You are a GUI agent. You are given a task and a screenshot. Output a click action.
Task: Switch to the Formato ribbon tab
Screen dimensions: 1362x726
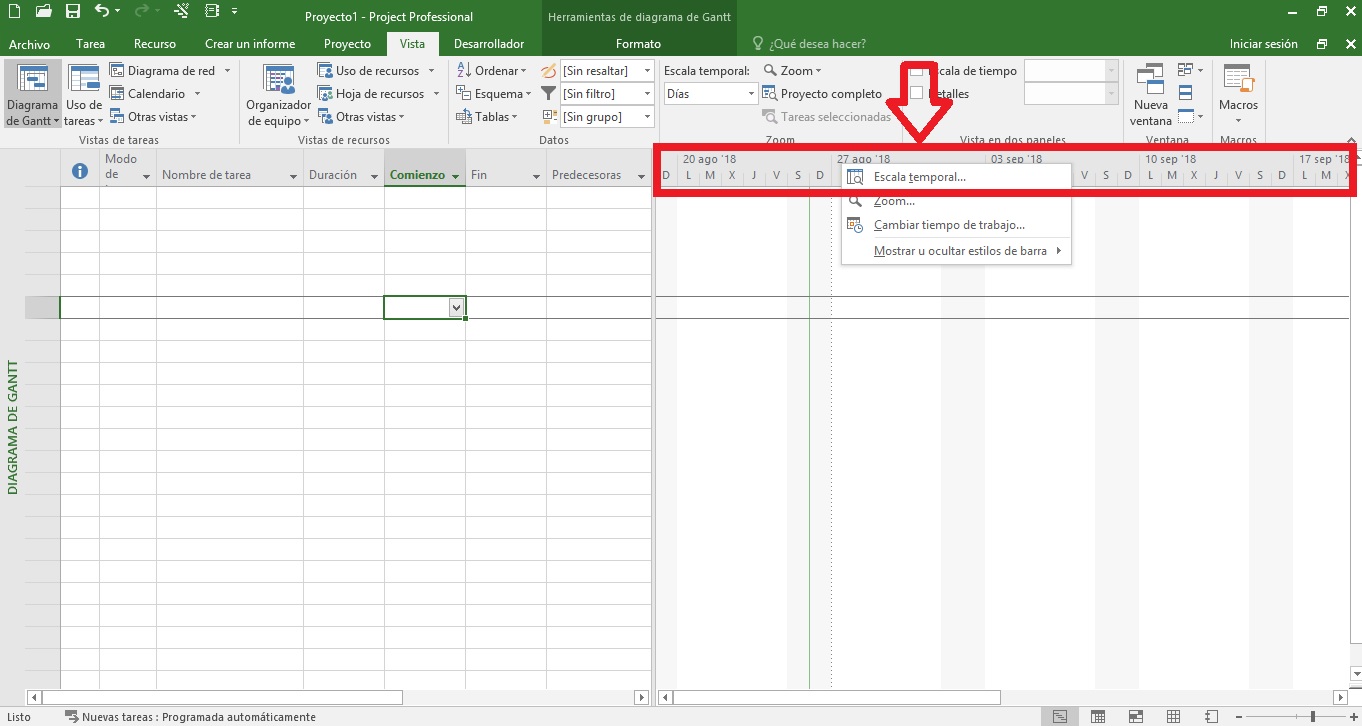[637, 43]
